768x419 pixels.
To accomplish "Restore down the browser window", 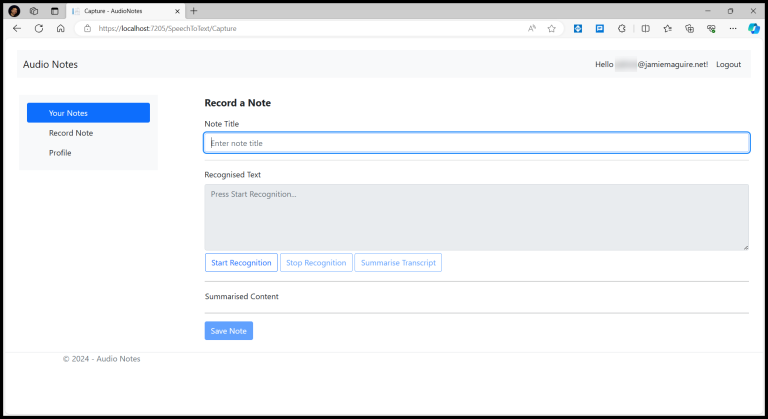I will tap(730, 11).
